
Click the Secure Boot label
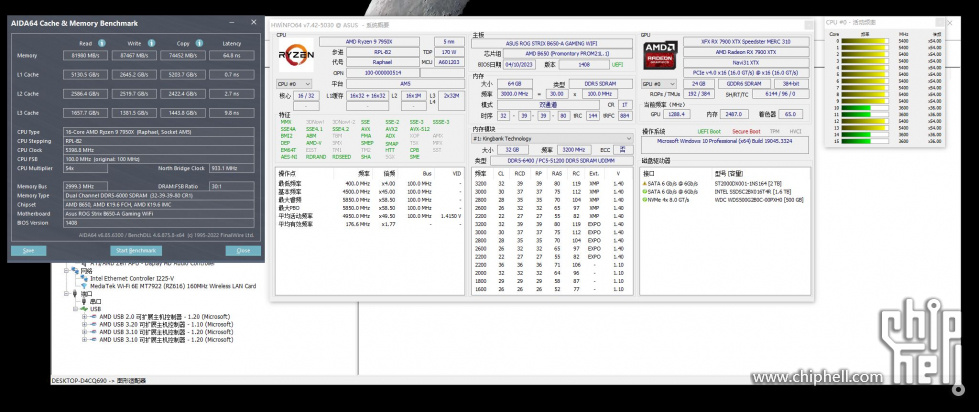tap(745, 132)
